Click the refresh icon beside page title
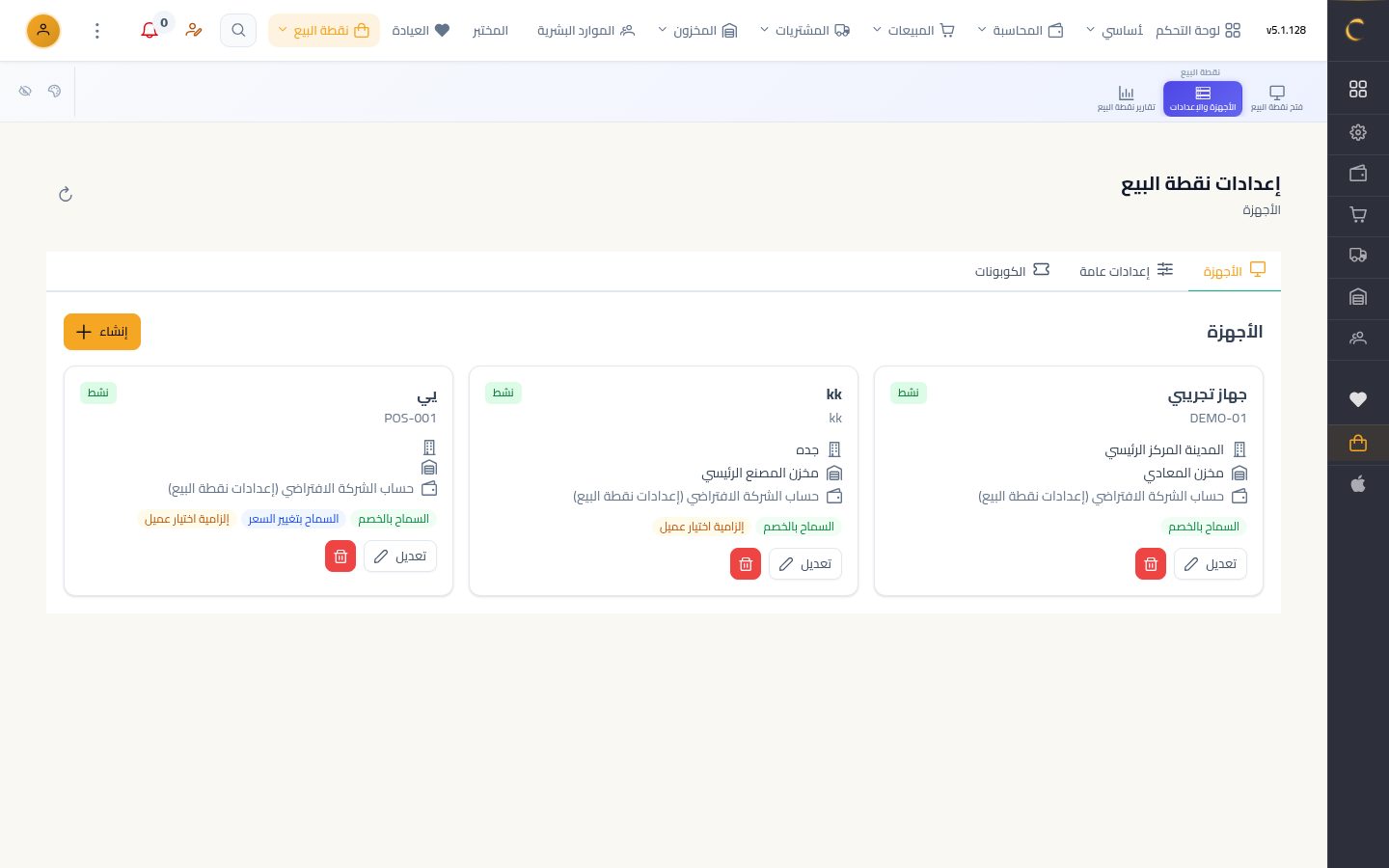The width and height of the screenshot is (1389, 868). point(66,195)
